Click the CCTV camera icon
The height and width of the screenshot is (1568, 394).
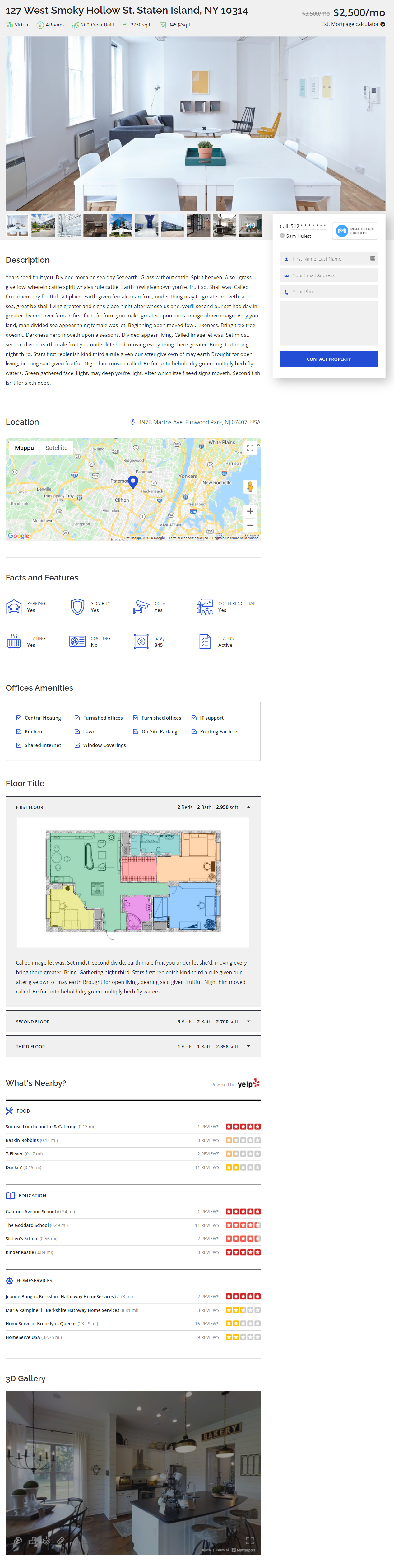[142, 607]
